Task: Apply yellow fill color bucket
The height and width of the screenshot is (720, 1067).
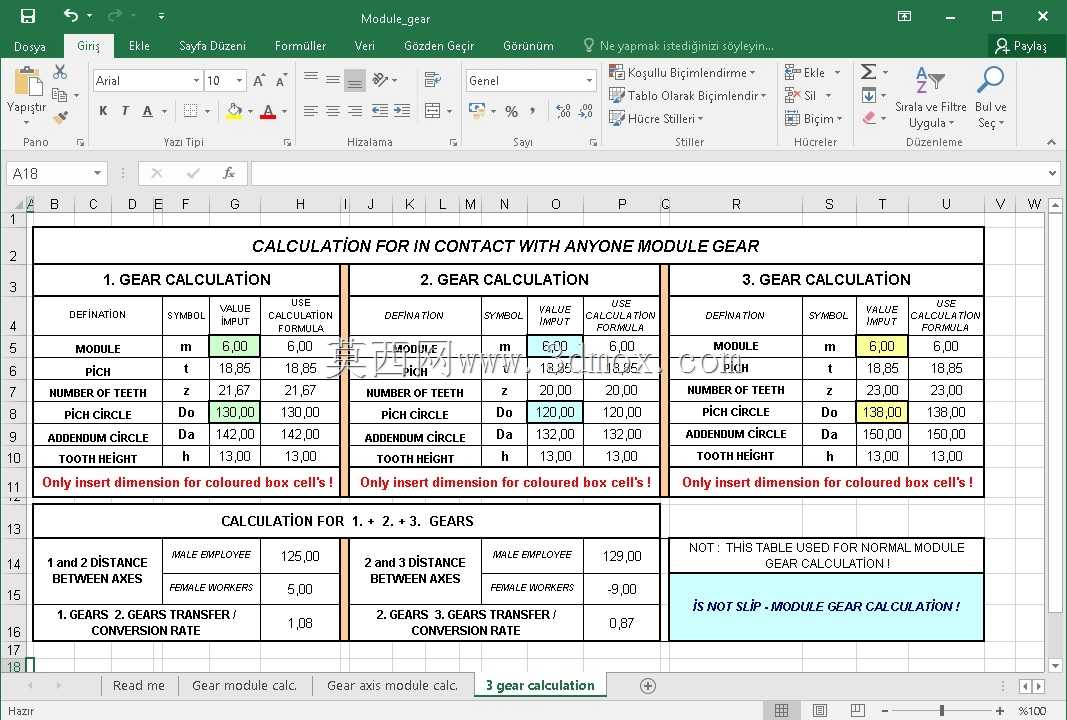Action: [x=235, y=110]
